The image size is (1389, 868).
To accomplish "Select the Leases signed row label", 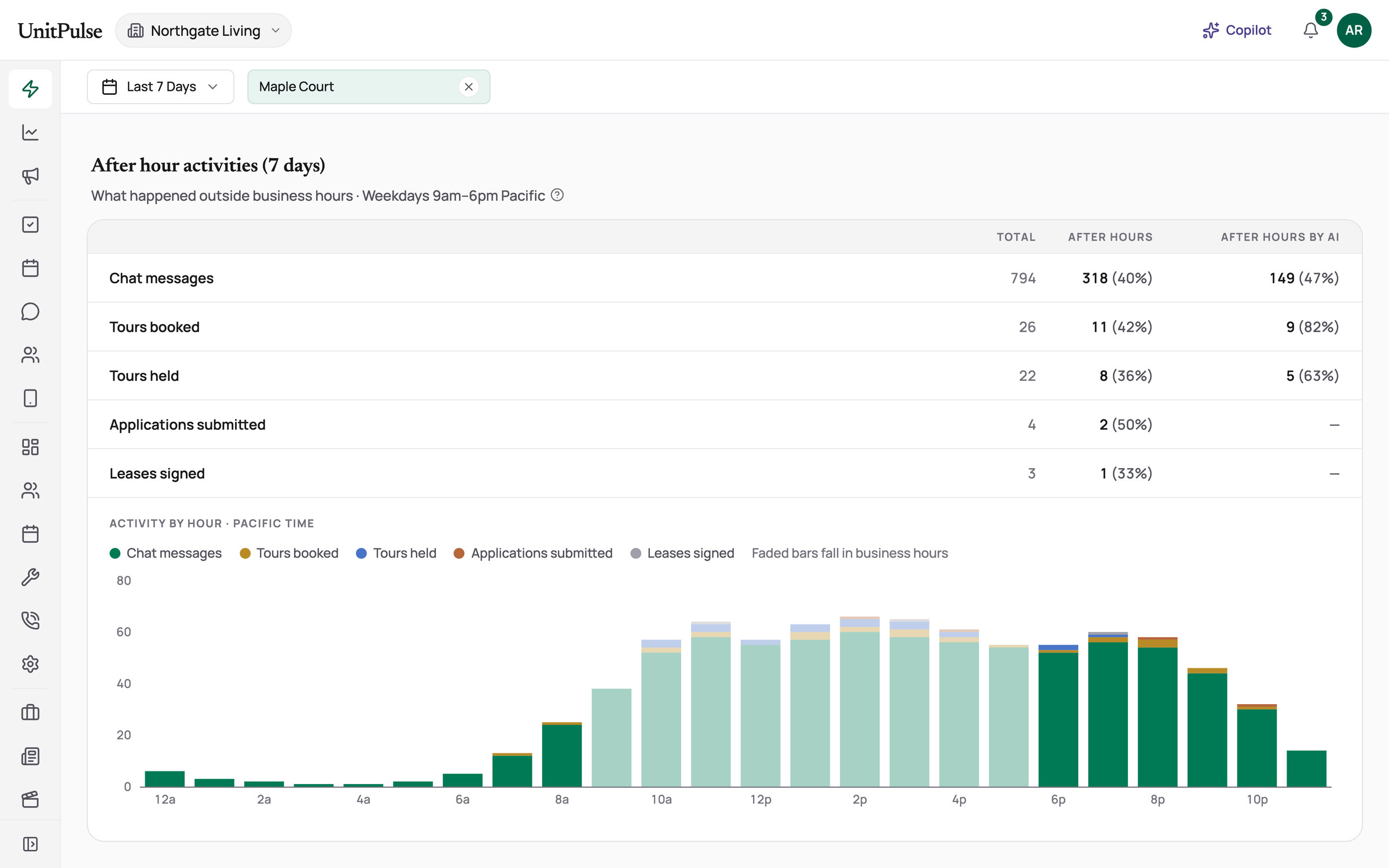I will (157, 473).
